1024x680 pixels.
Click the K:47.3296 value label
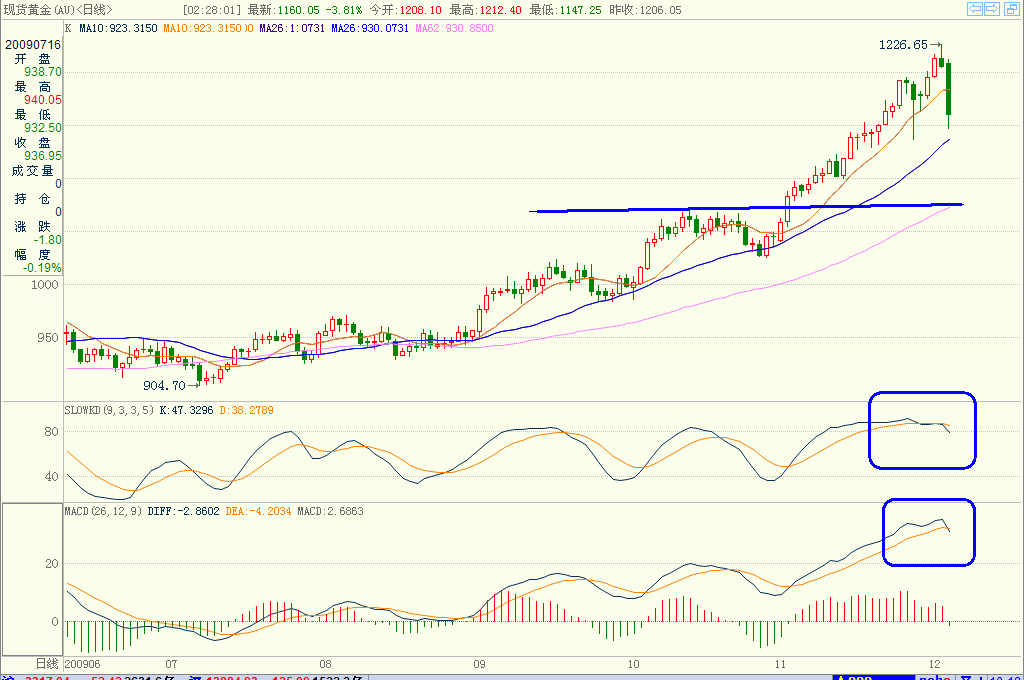click(x=186, y=410)
